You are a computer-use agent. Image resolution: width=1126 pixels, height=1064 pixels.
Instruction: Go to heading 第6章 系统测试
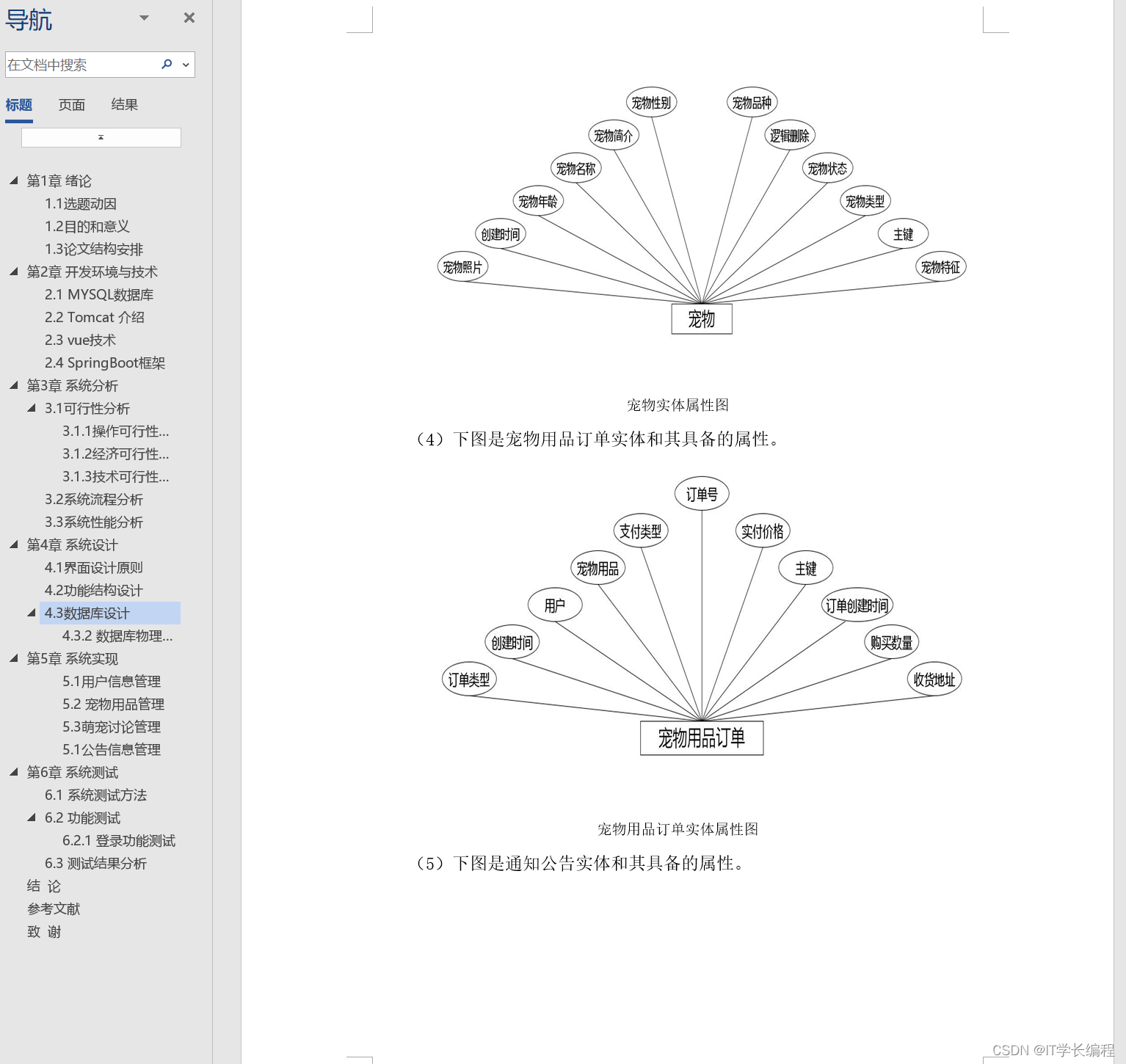(x=73, y=772)
